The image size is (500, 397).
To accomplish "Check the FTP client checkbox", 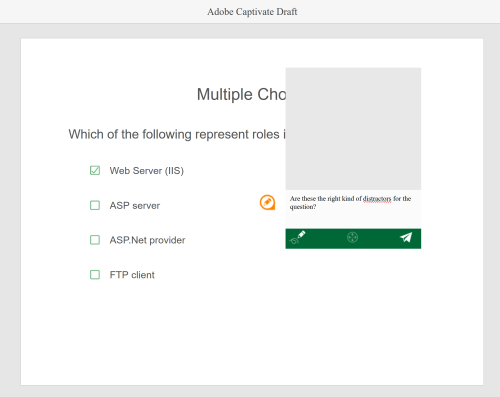I will [95, 275].
